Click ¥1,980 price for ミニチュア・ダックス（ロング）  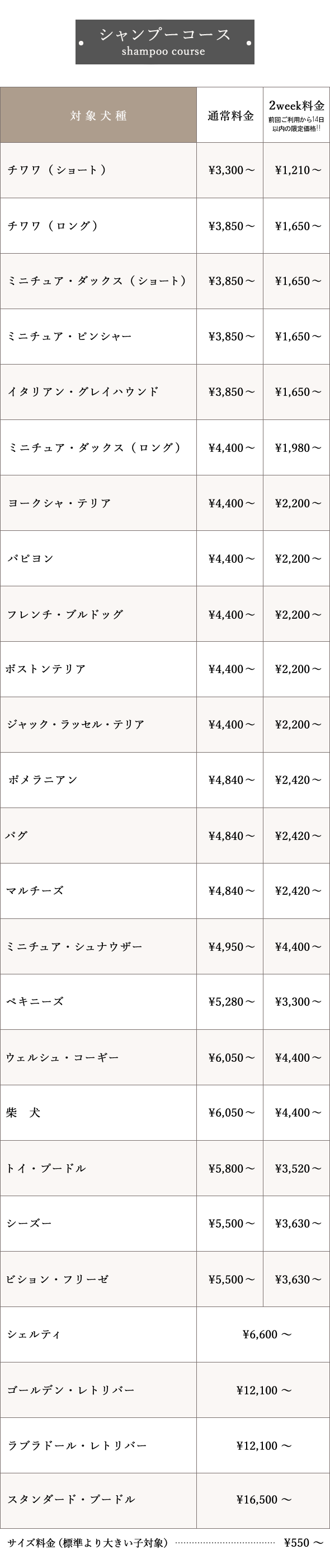pos(298,448)
